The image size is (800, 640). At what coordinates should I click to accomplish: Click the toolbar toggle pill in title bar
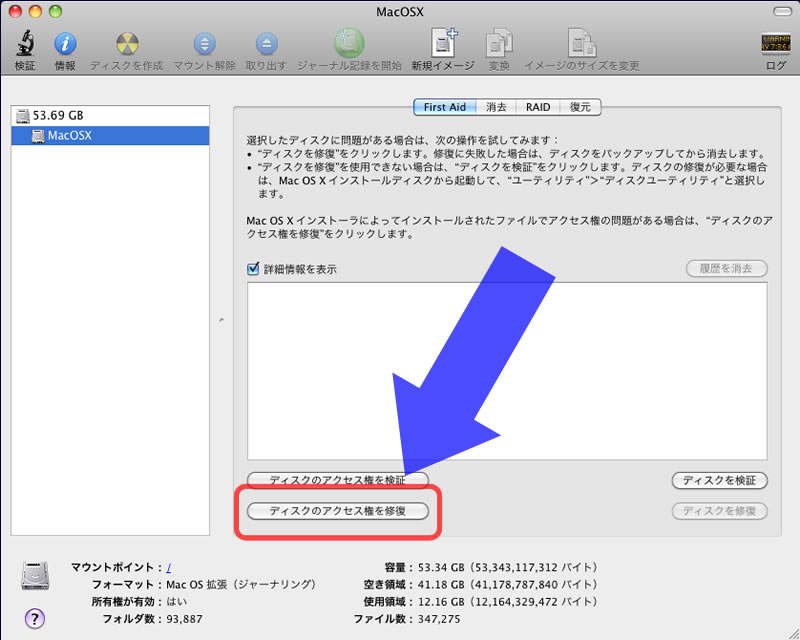[782, 11]
